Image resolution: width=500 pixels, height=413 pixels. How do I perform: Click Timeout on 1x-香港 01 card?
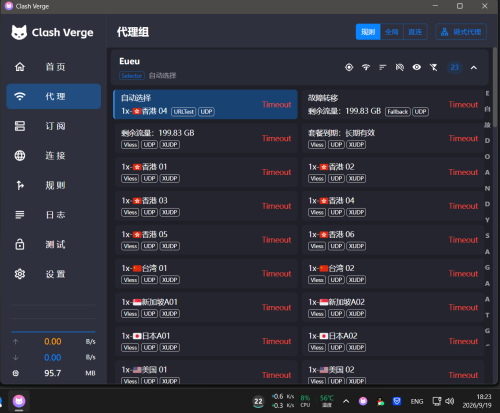coord(277,172)
